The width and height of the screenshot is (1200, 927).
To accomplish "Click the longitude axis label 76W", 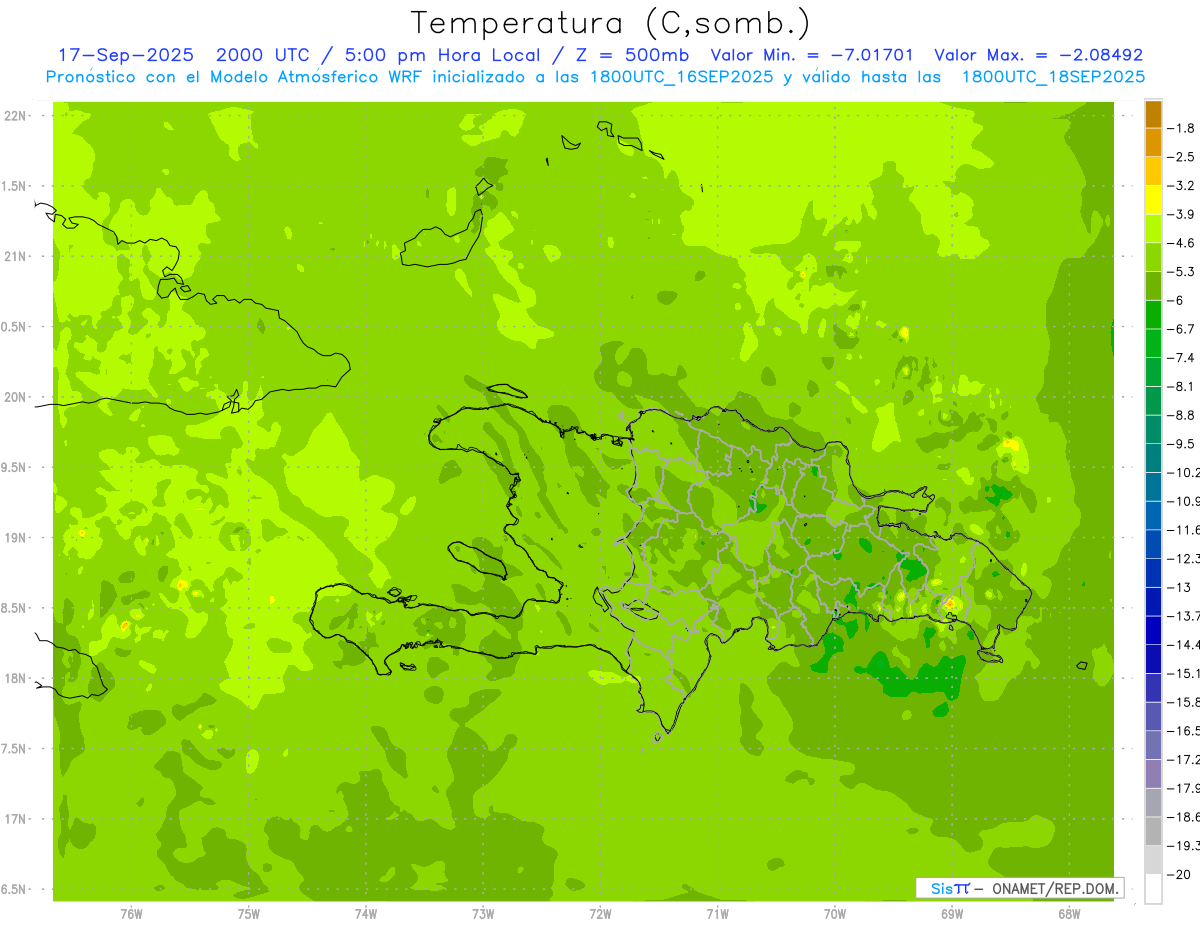I will tap(131, 914).
